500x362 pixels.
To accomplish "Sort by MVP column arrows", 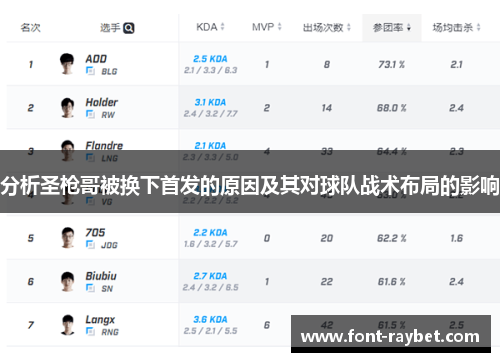I will coord(280,27).
